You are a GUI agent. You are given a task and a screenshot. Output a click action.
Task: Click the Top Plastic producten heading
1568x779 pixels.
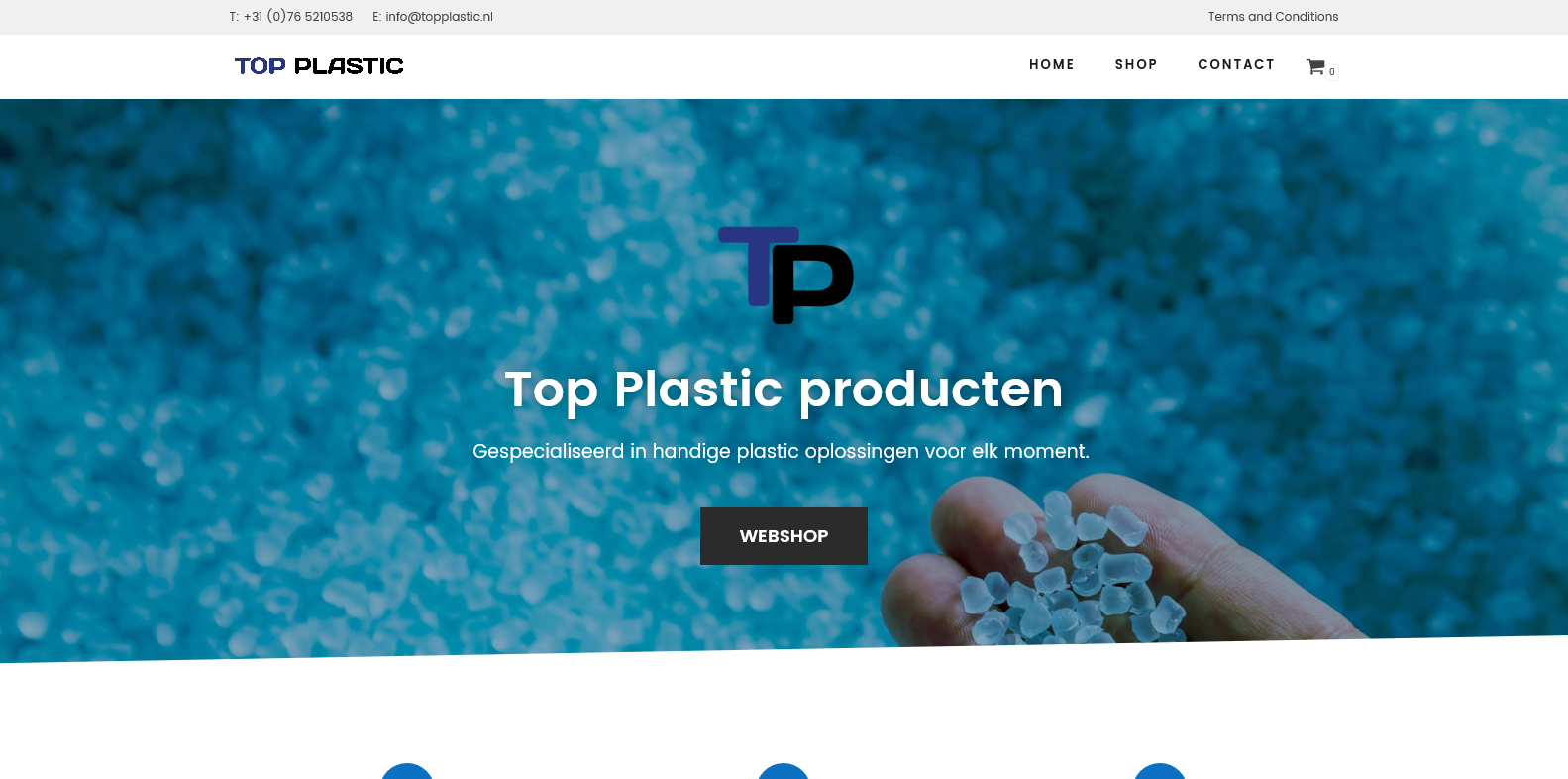(784, 389)
